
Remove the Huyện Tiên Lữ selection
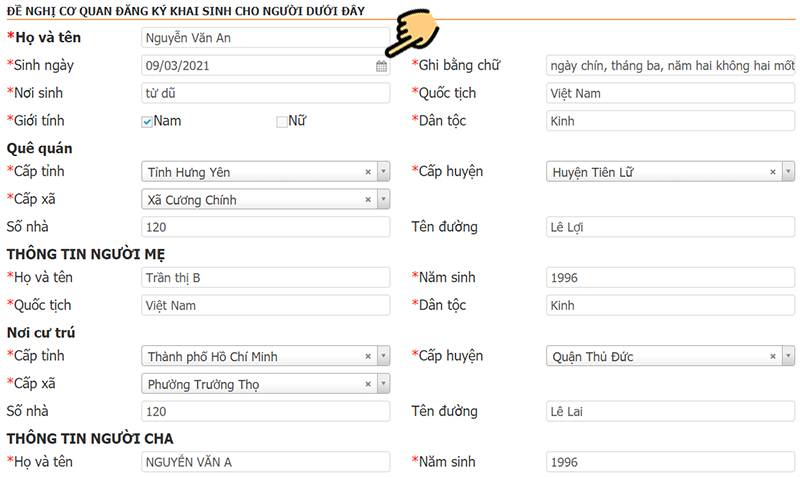pyautogui.click(x=772, y=172)
